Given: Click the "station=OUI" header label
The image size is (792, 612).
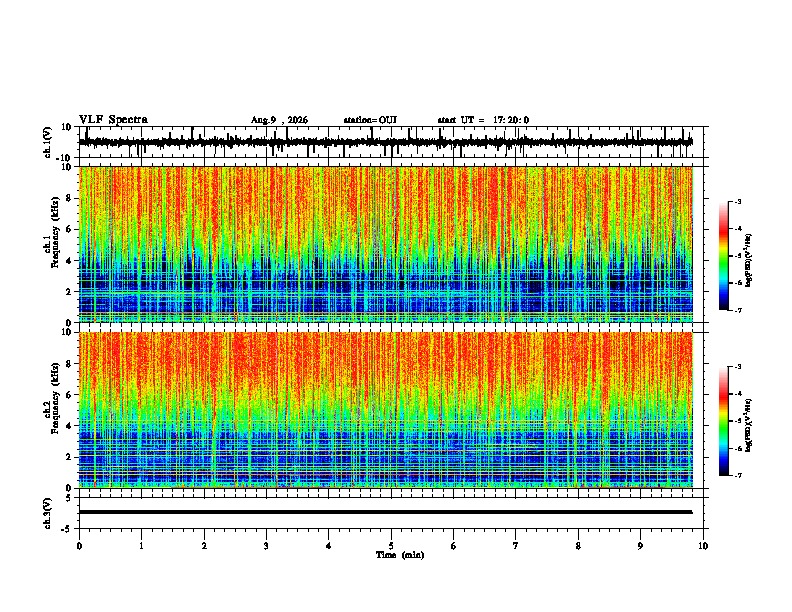Looking at the screenshot, I should click(x=370, y=120).
